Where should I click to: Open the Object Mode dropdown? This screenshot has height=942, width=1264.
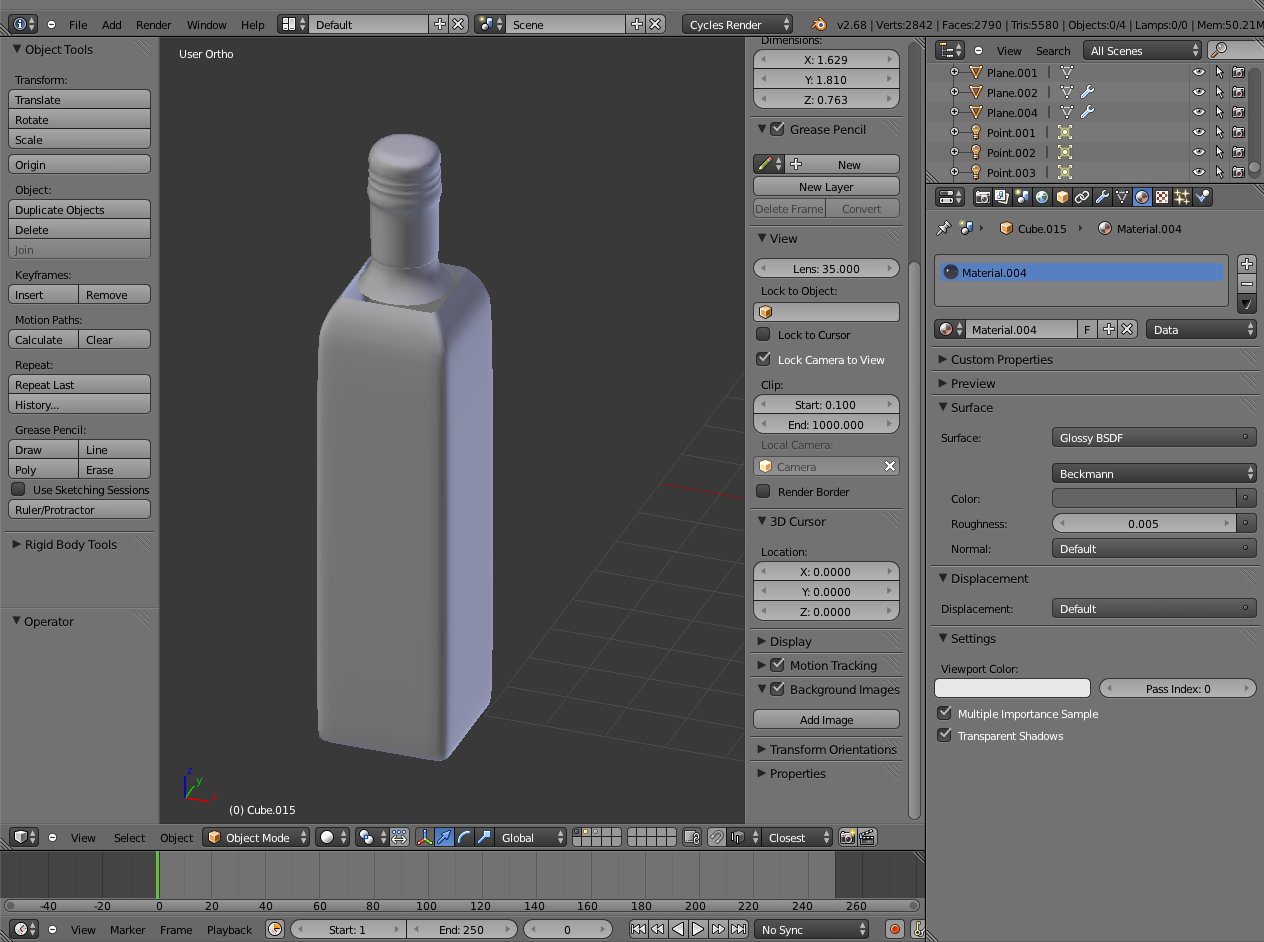pos(257,837)
